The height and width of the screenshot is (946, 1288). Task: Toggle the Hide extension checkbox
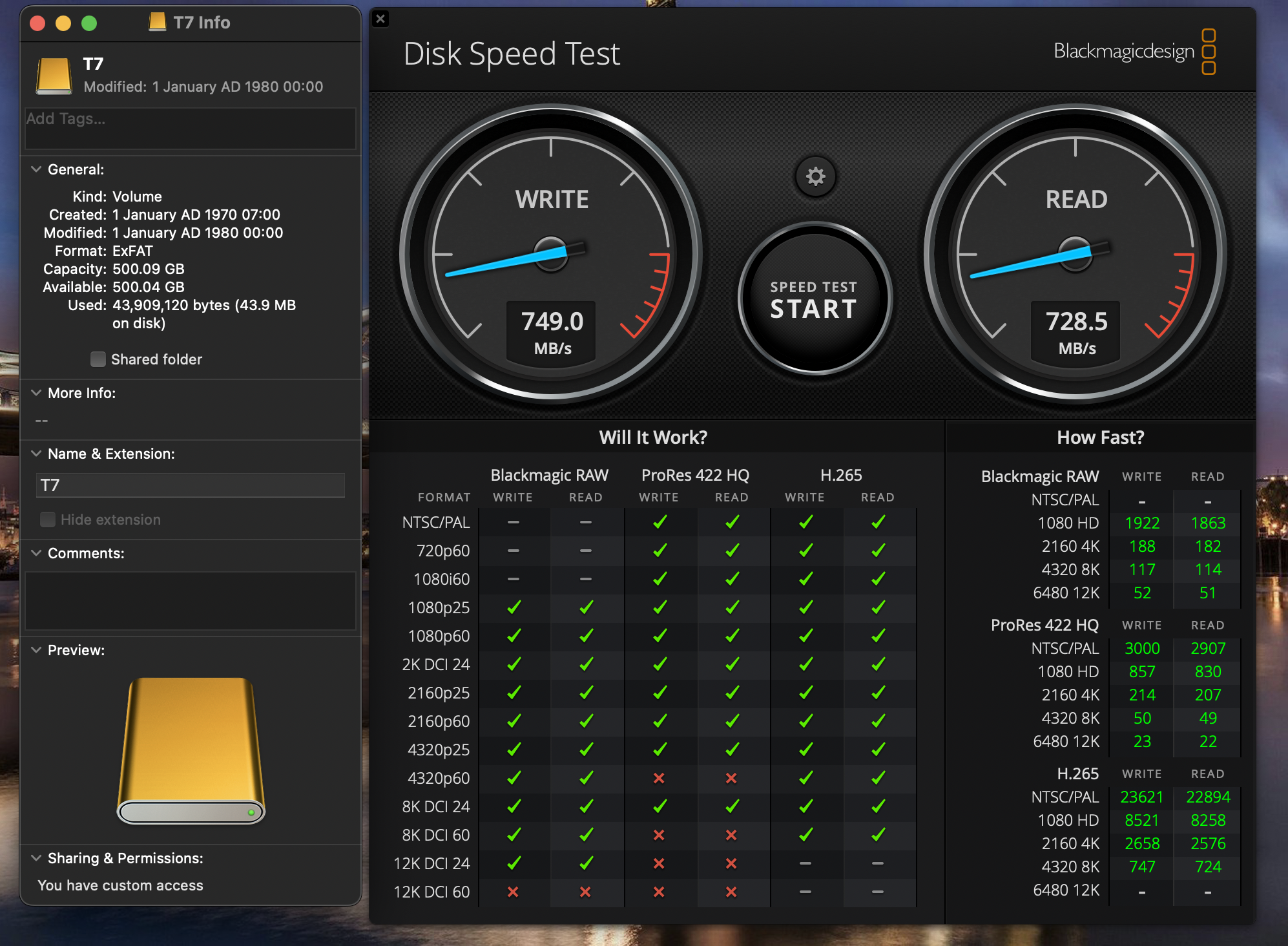coord(48,520)
